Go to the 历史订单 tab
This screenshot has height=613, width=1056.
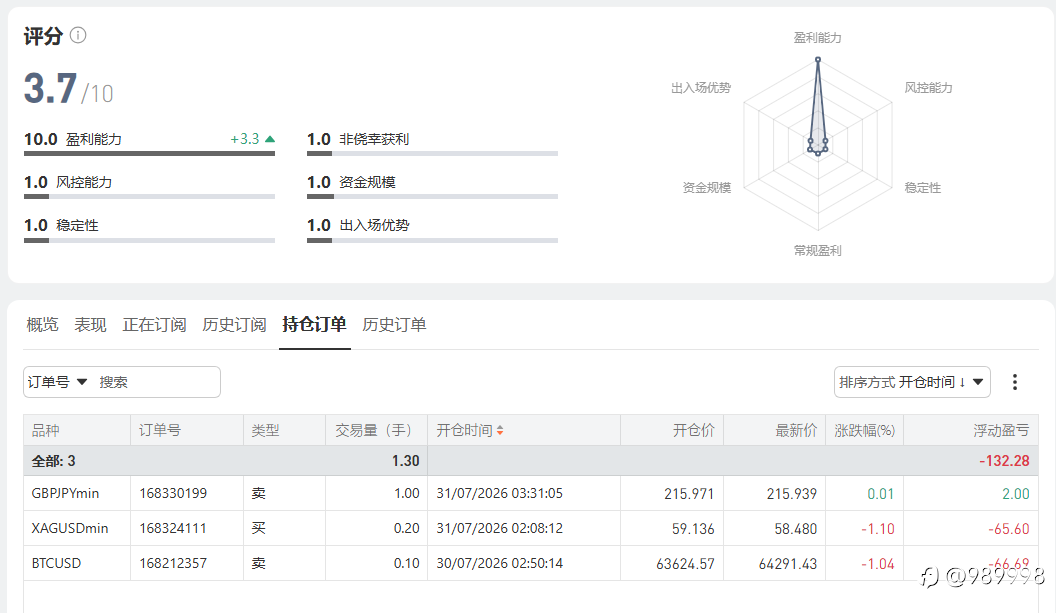coord(394,325)
